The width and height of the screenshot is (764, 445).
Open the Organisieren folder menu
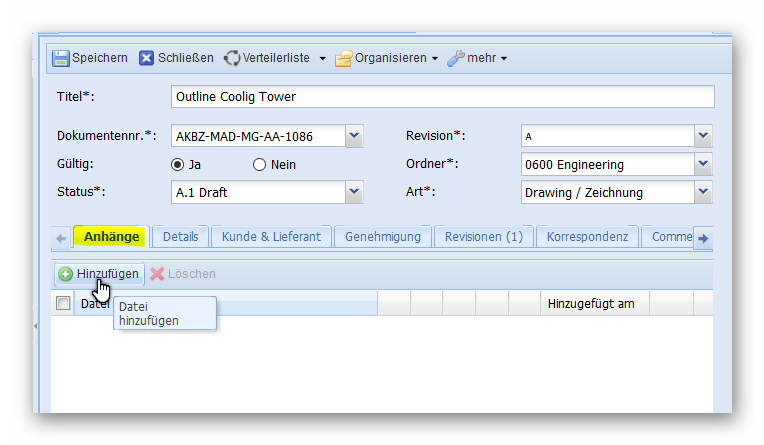pyautogui.click(x=386, y=58)
